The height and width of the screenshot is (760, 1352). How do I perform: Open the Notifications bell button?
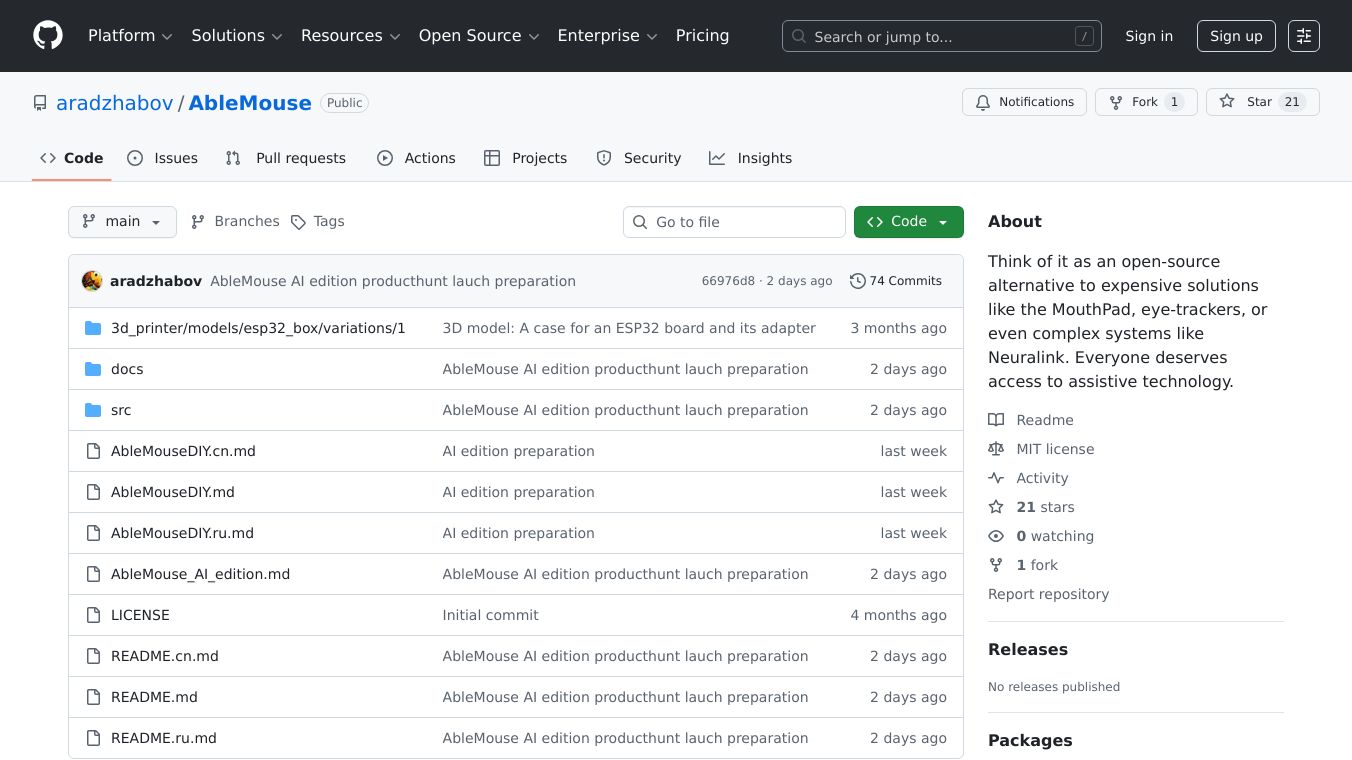[1024, 102]
